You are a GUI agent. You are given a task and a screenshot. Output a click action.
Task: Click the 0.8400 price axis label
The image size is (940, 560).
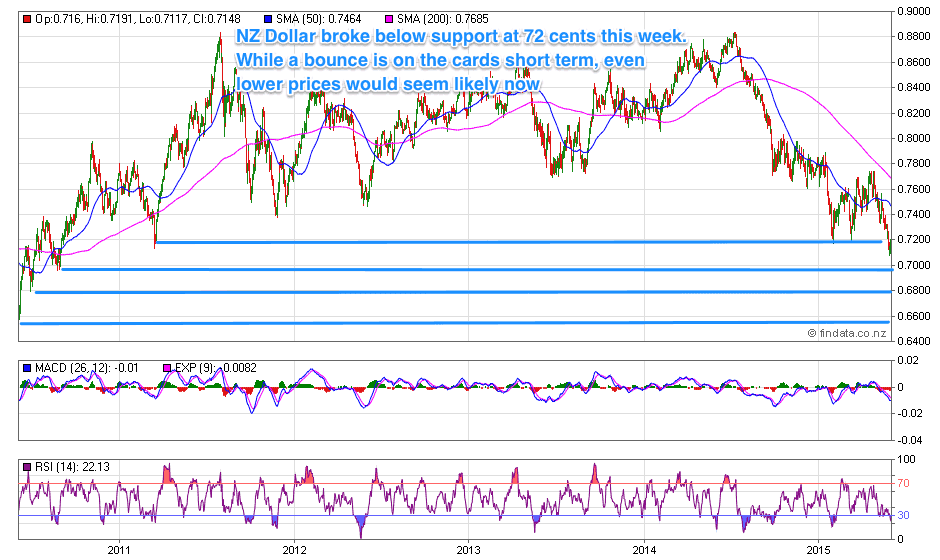point(914,88)
